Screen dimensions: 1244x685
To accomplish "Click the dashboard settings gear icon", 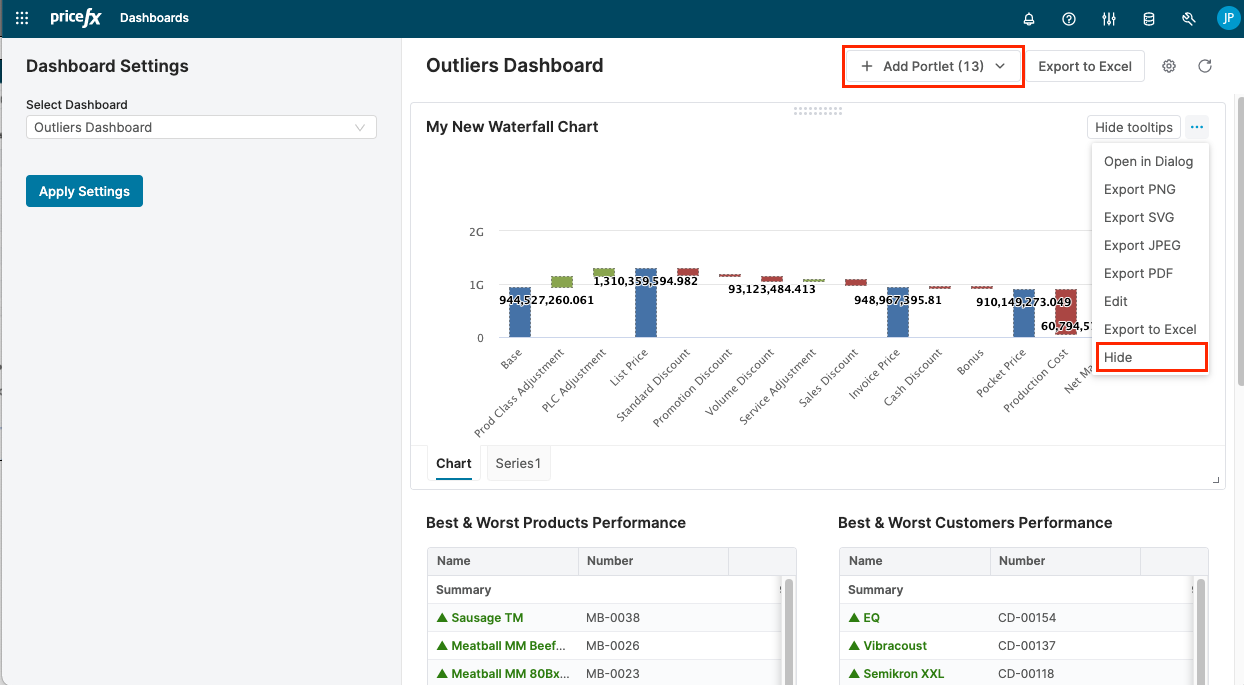I will tap(1168, 66).
